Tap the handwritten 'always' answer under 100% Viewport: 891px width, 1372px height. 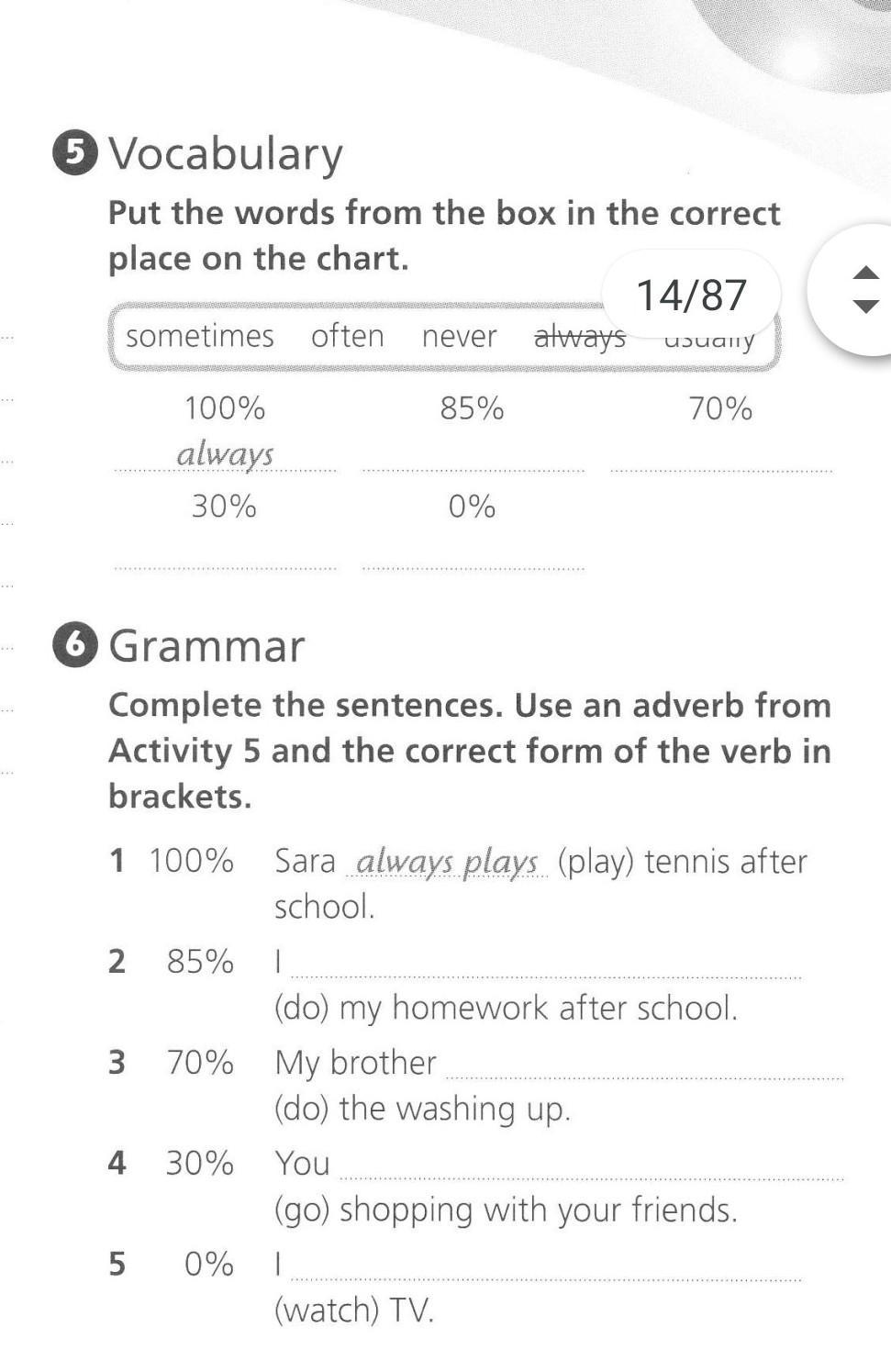(225, 453)
